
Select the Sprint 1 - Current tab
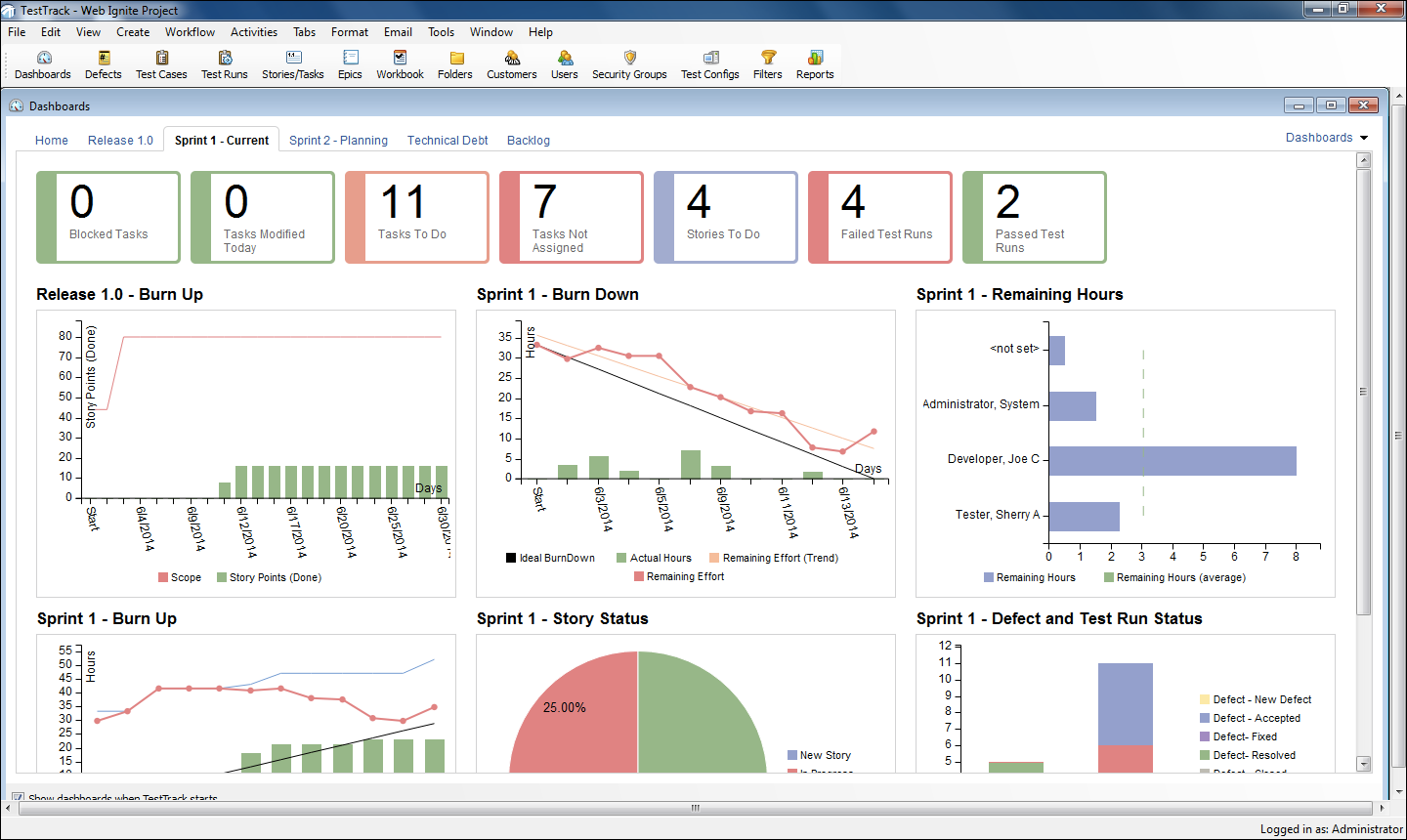222,141
